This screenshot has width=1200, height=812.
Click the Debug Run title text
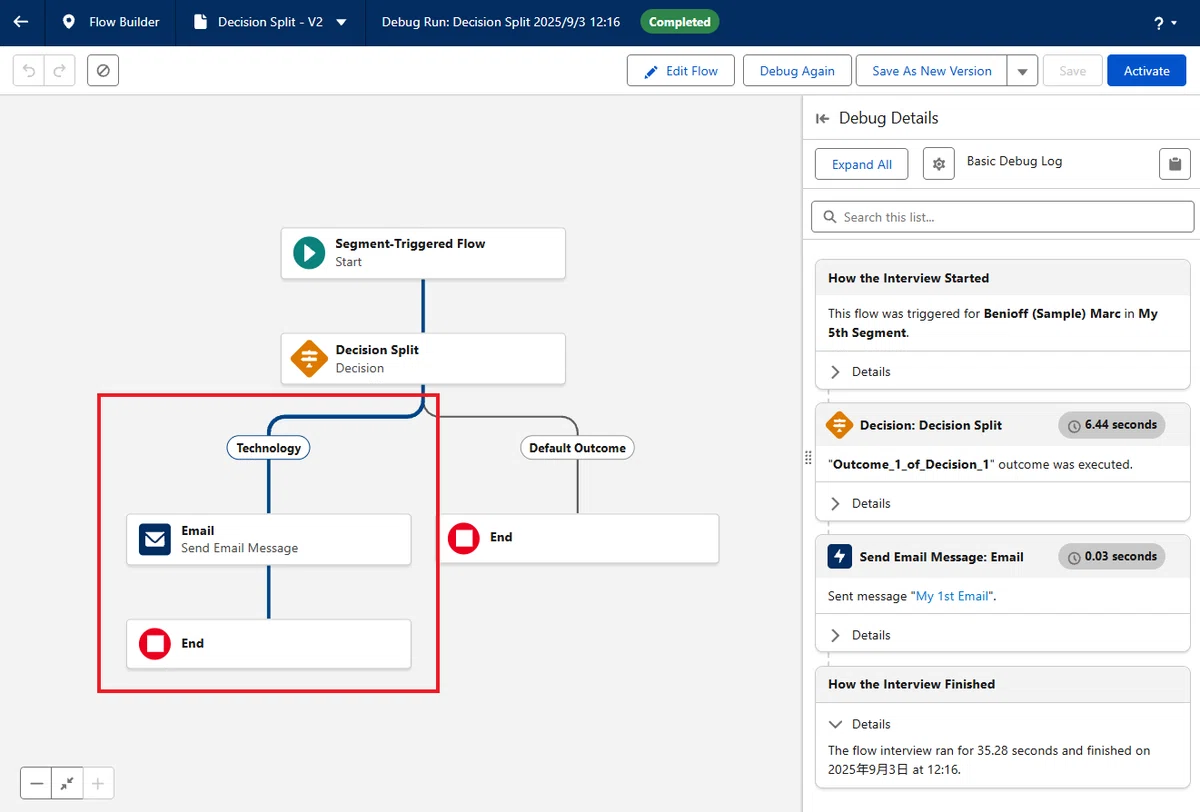[501, 22]
